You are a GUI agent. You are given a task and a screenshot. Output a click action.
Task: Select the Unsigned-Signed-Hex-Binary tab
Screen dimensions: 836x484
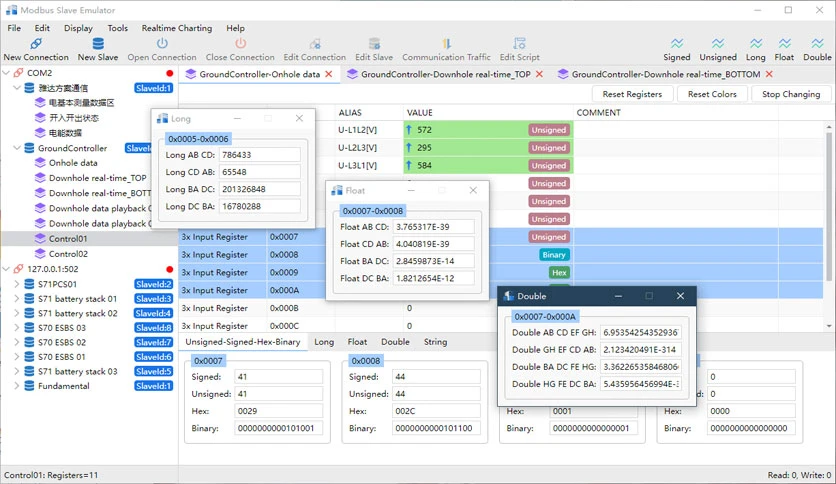[x=243, y=342]
